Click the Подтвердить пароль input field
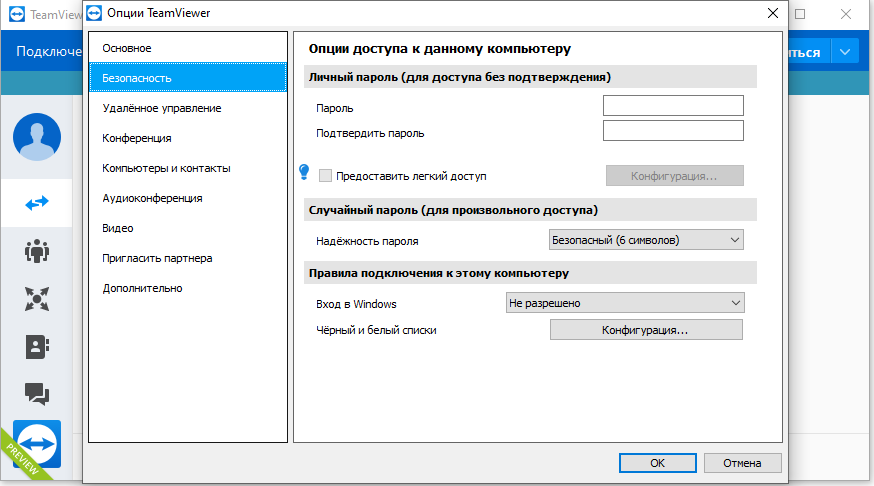Viewport: 874px width, 486px height. click(673, 130)
